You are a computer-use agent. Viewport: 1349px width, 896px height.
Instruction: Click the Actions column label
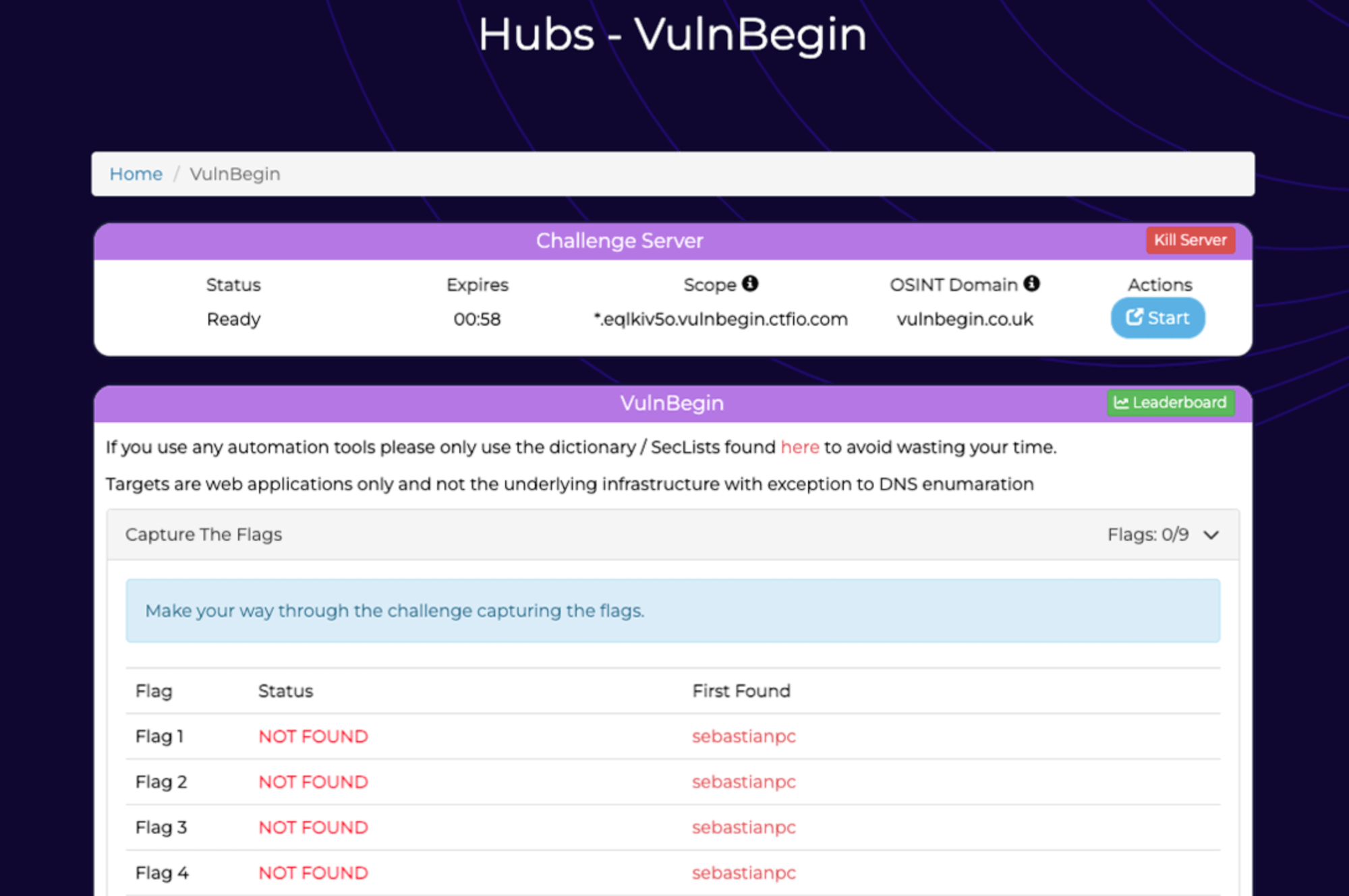(1160, 285)
